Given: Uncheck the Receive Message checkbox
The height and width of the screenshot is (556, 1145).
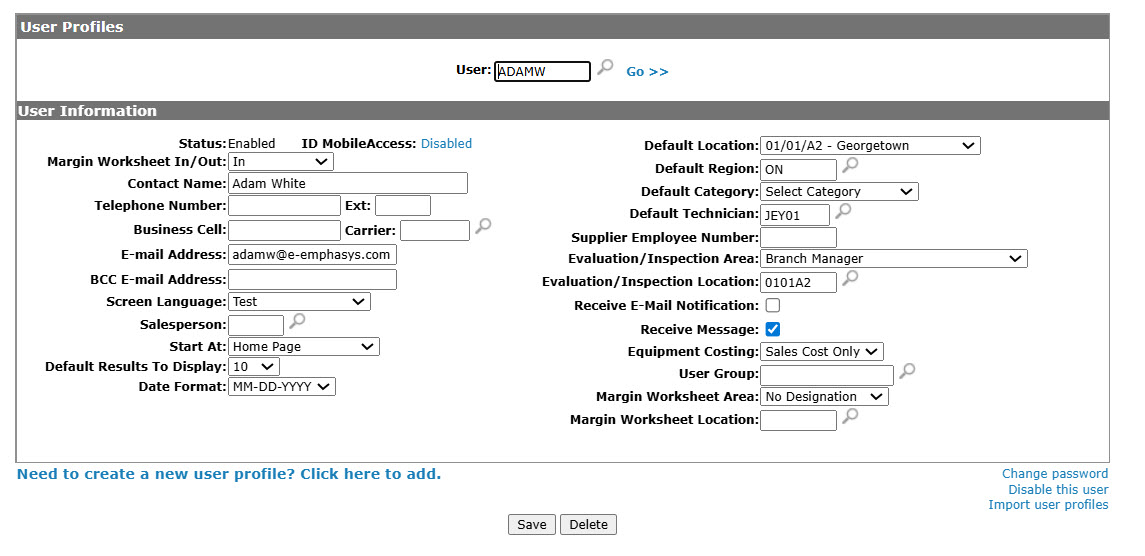Looking at the screenshot, I should (772, 330).
